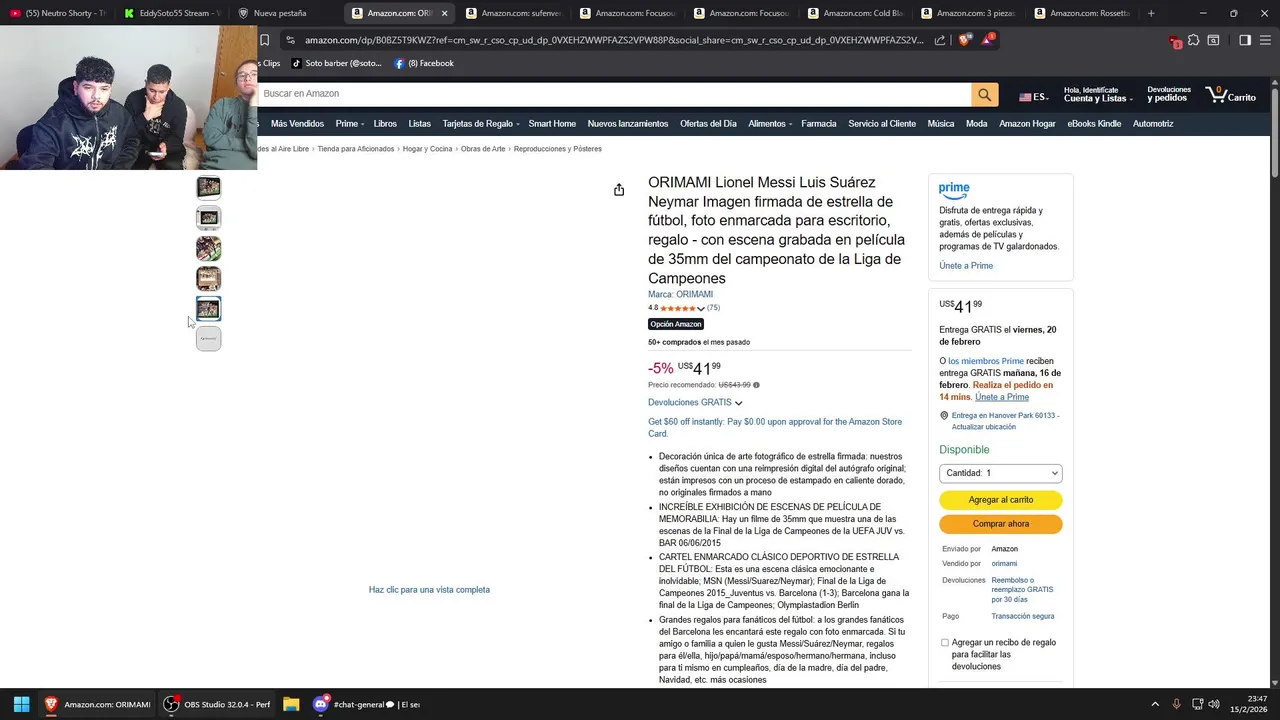Open OBS Studio taskbar item
This screenshot has height=720, width=1280.
point(218,704)
